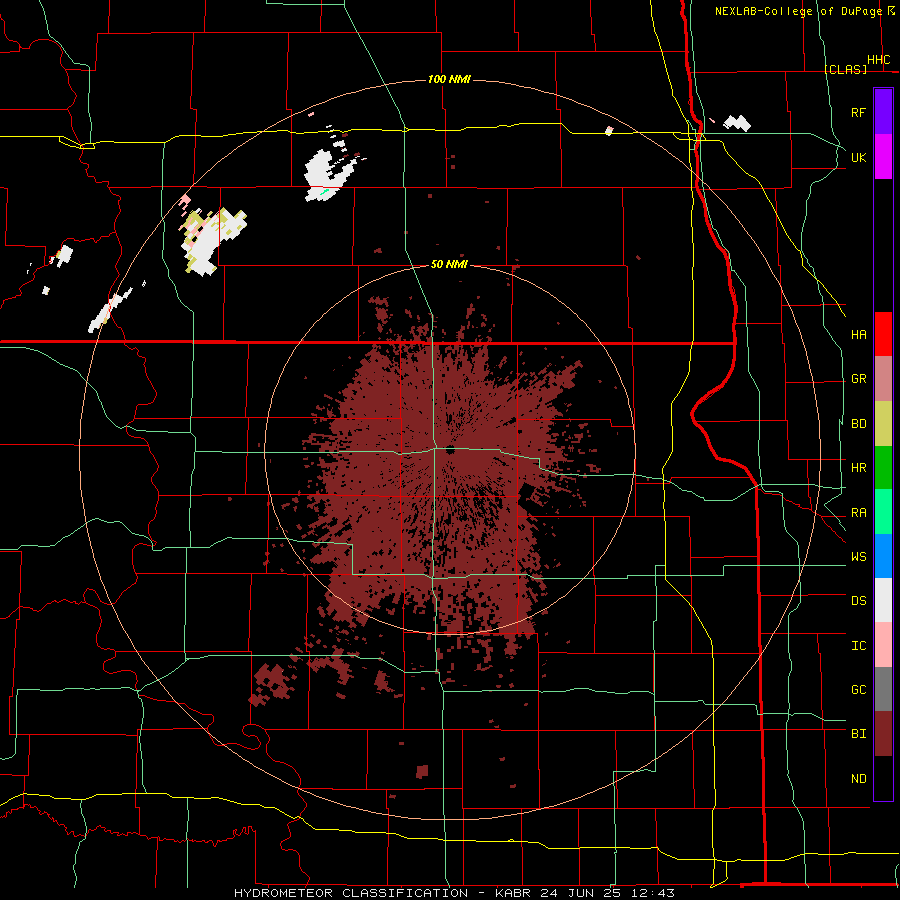Click the RA legend label

click(858, 513)
